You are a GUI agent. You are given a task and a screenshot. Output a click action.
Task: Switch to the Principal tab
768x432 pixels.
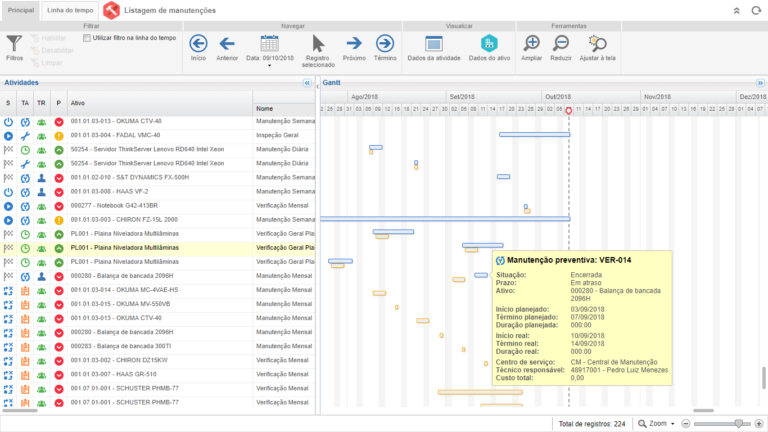pos(21,9)
